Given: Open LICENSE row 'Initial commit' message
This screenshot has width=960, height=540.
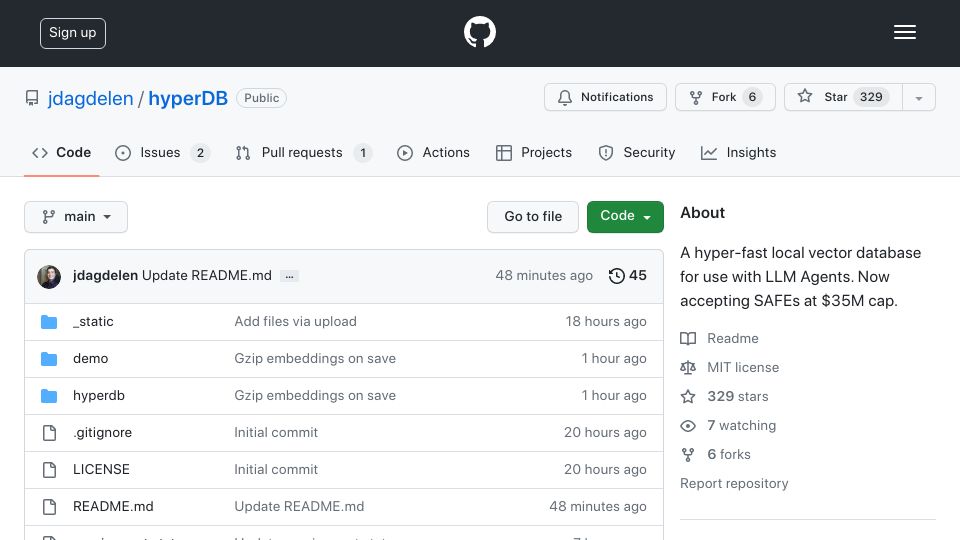Looking at the screenshot, I should click(x=276, y=469).
